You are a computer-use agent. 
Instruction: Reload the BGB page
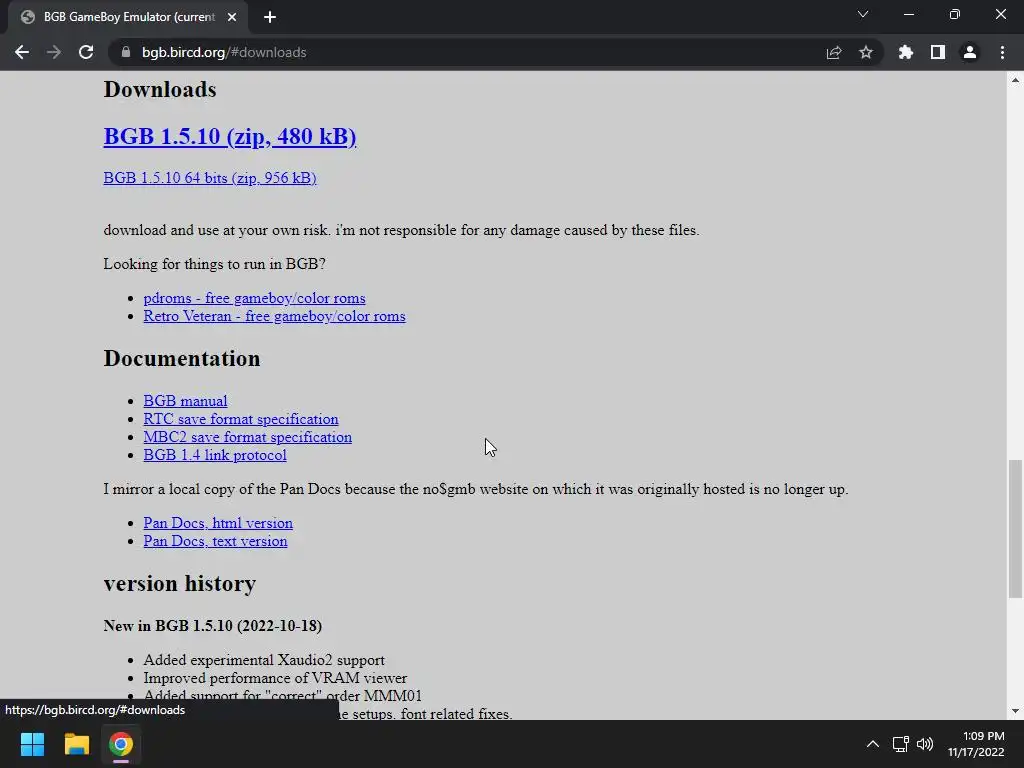pyautogui.click(x=86, y=52)
